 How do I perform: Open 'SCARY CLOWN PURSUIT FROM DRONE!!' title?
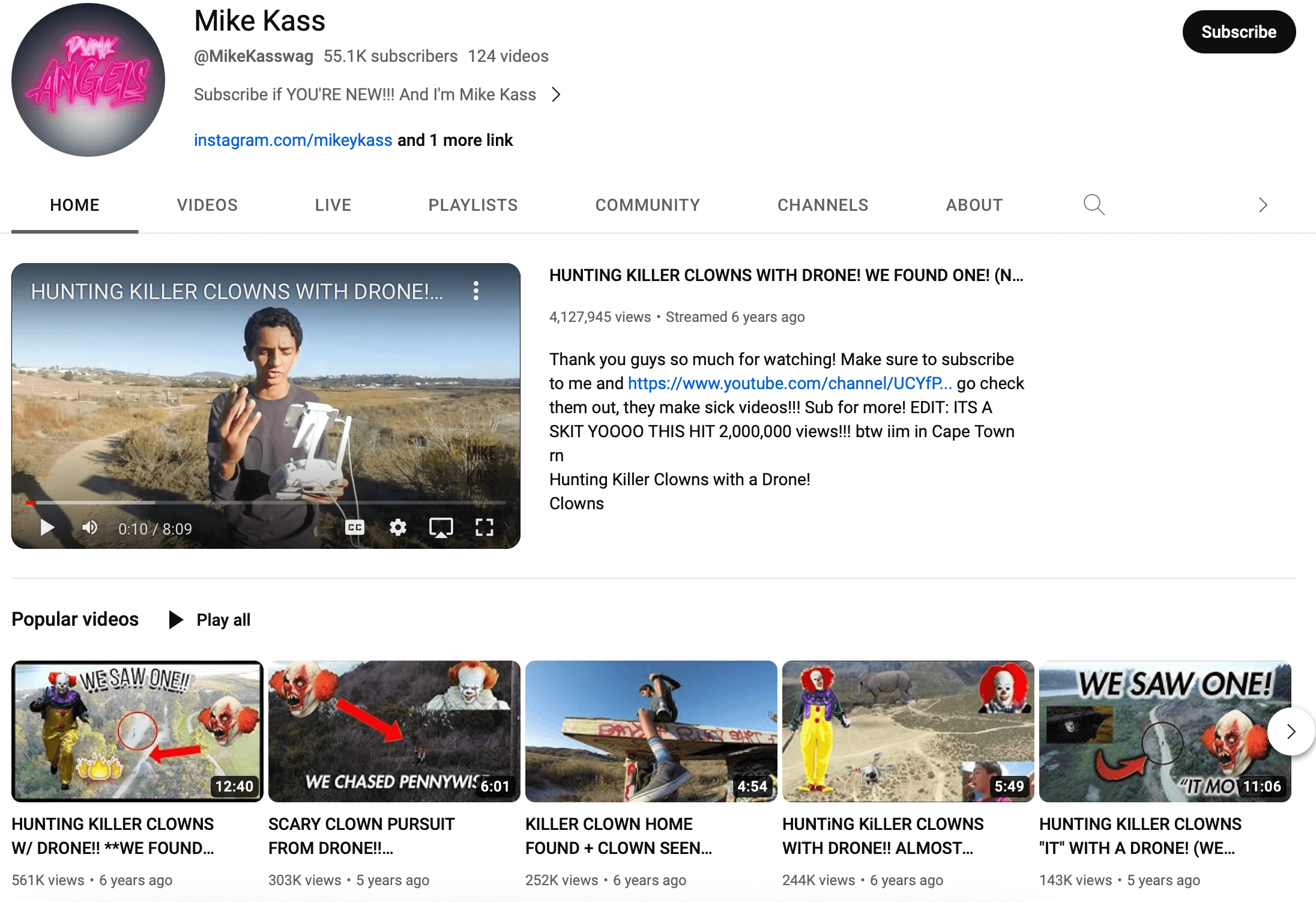pyautogui.click(x=361, y=836)
